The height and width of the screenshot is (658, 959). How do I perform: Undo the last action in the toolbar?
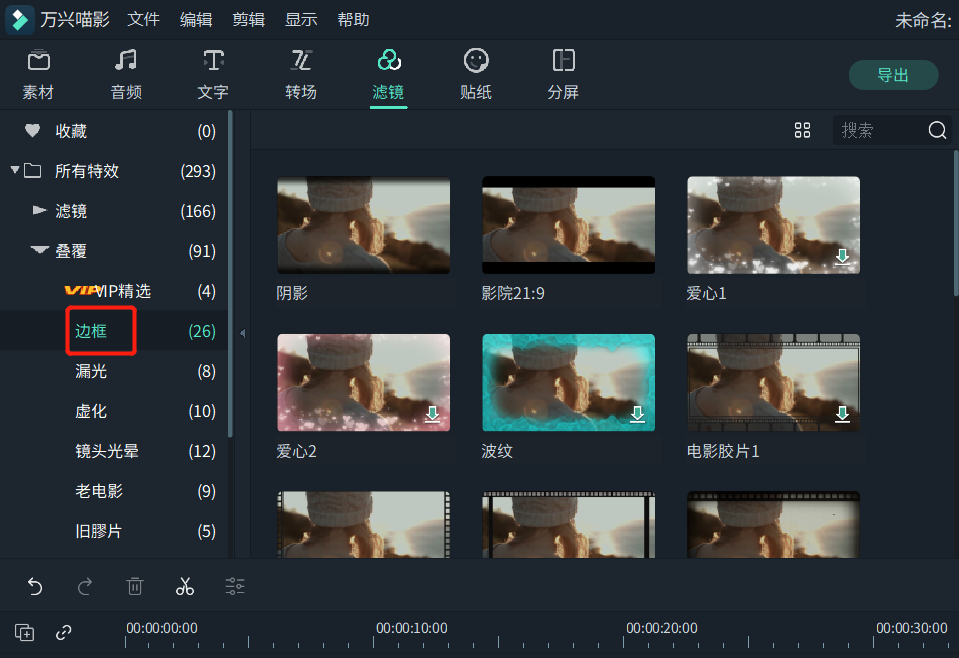coord(35,587)
